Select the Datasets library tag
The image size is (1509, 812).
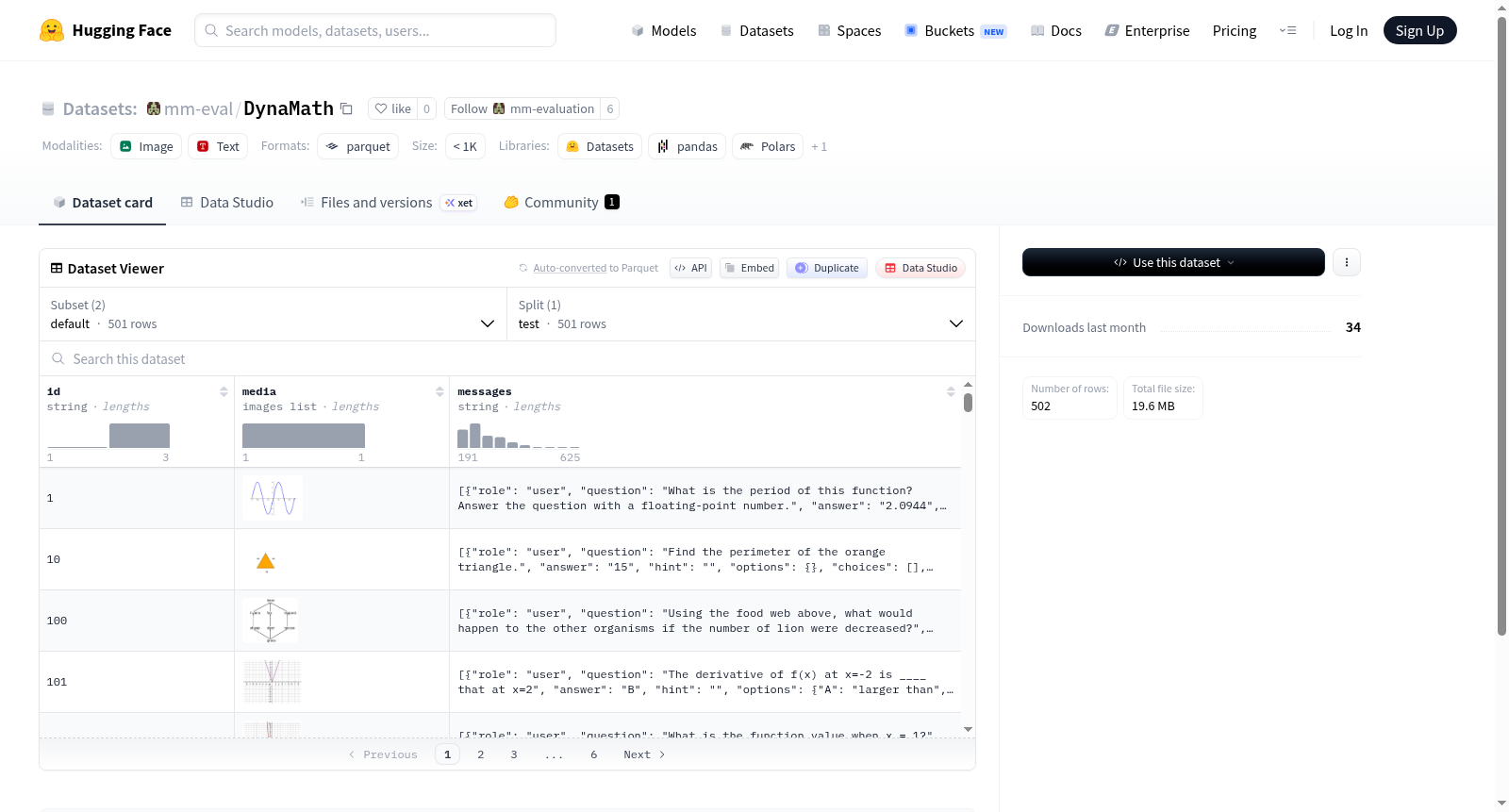pos(600,146)
